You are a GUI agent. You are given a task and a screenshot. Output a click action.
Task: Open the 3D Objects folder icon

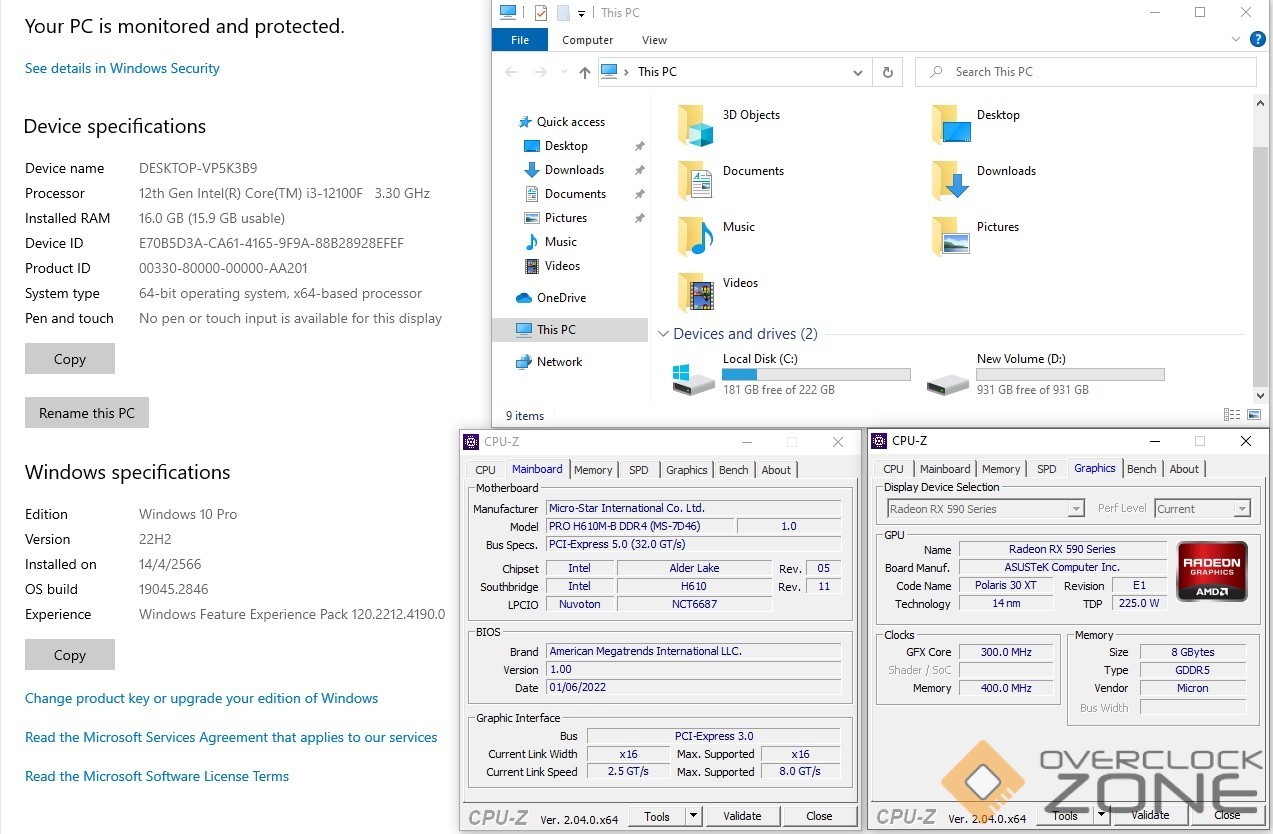(696, 126)
